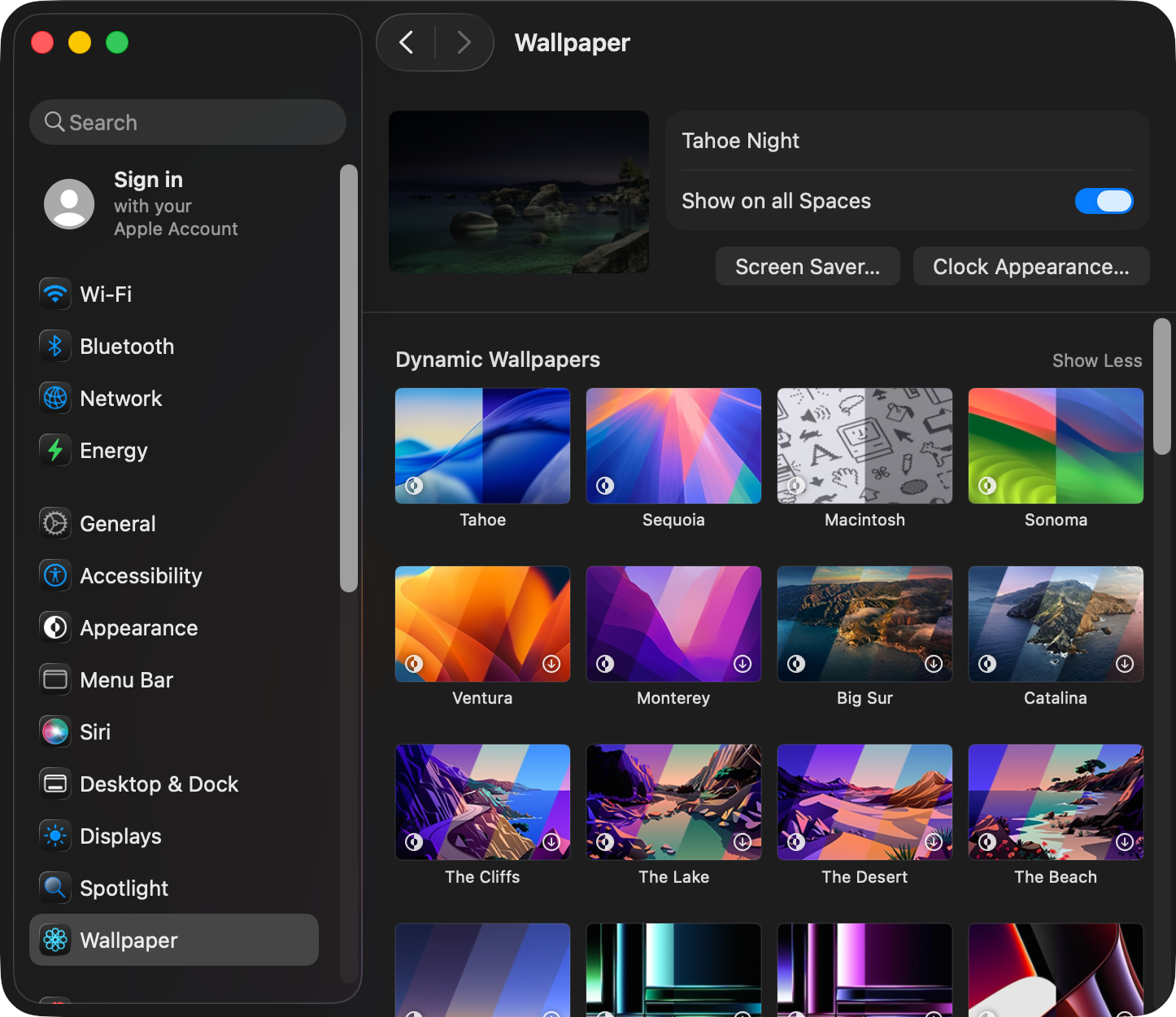Click the Siri label in sidebar
This screenshot has width=1176, height=1017.
pos(95,732)
